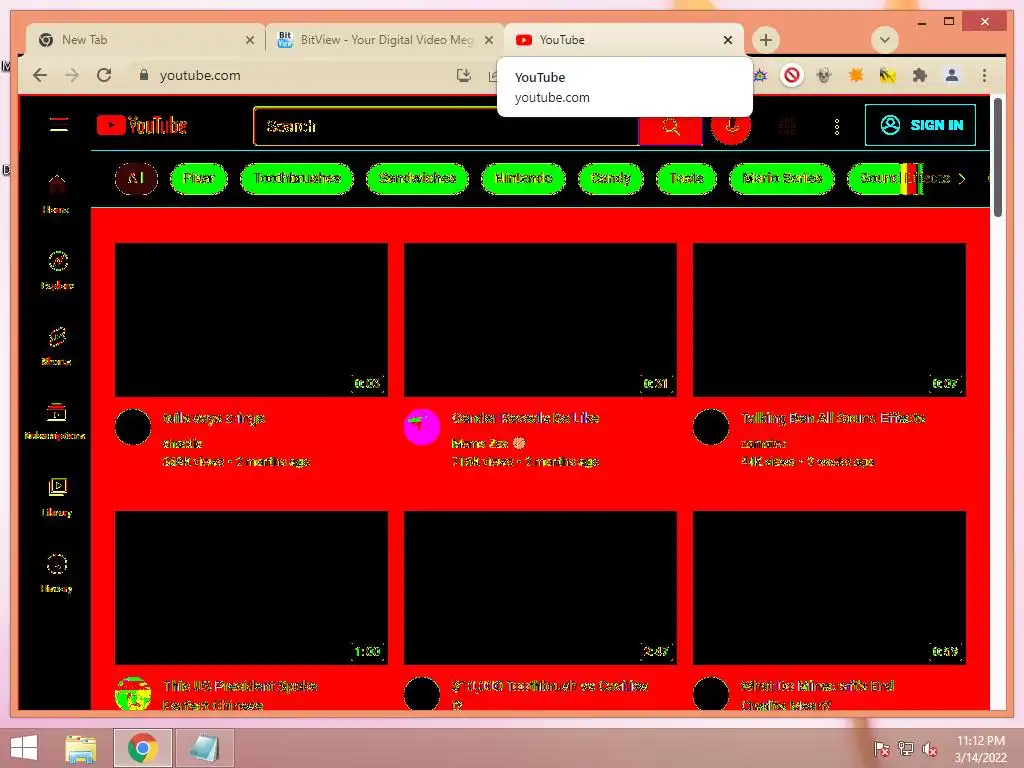Select the Pixar category chip
Viewport: 1024px width, 768px height.
tap(199, 178)
